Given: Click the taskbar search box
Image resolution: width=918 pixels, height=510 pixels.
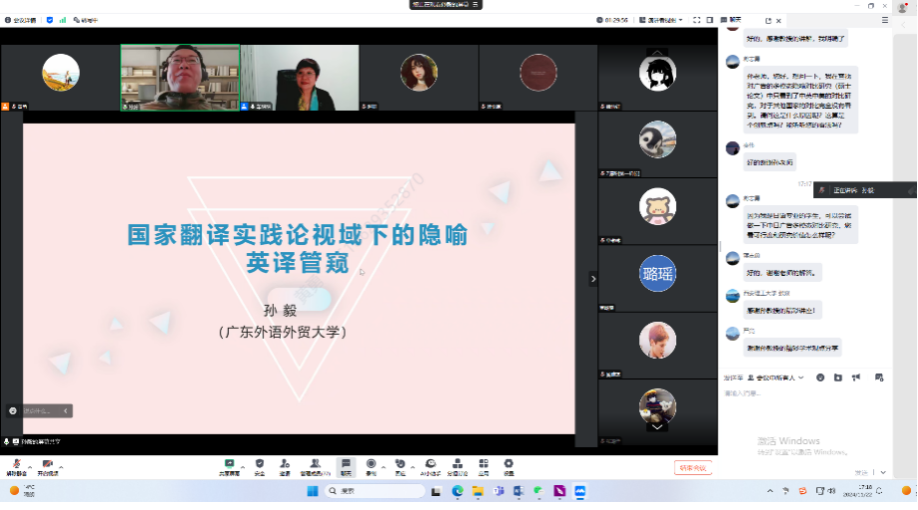Looking at the screenshot, I should tap(375, 491).
